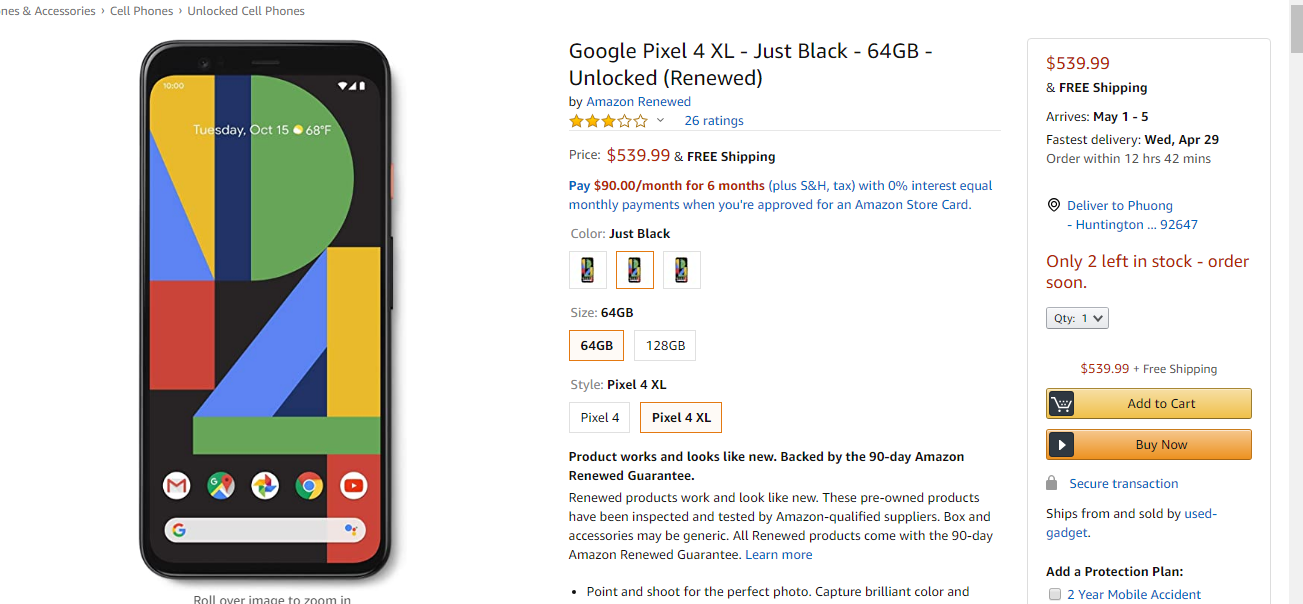
Task: Click the shopping cart icon on Add to Cart
Action: click(1062, 404)
